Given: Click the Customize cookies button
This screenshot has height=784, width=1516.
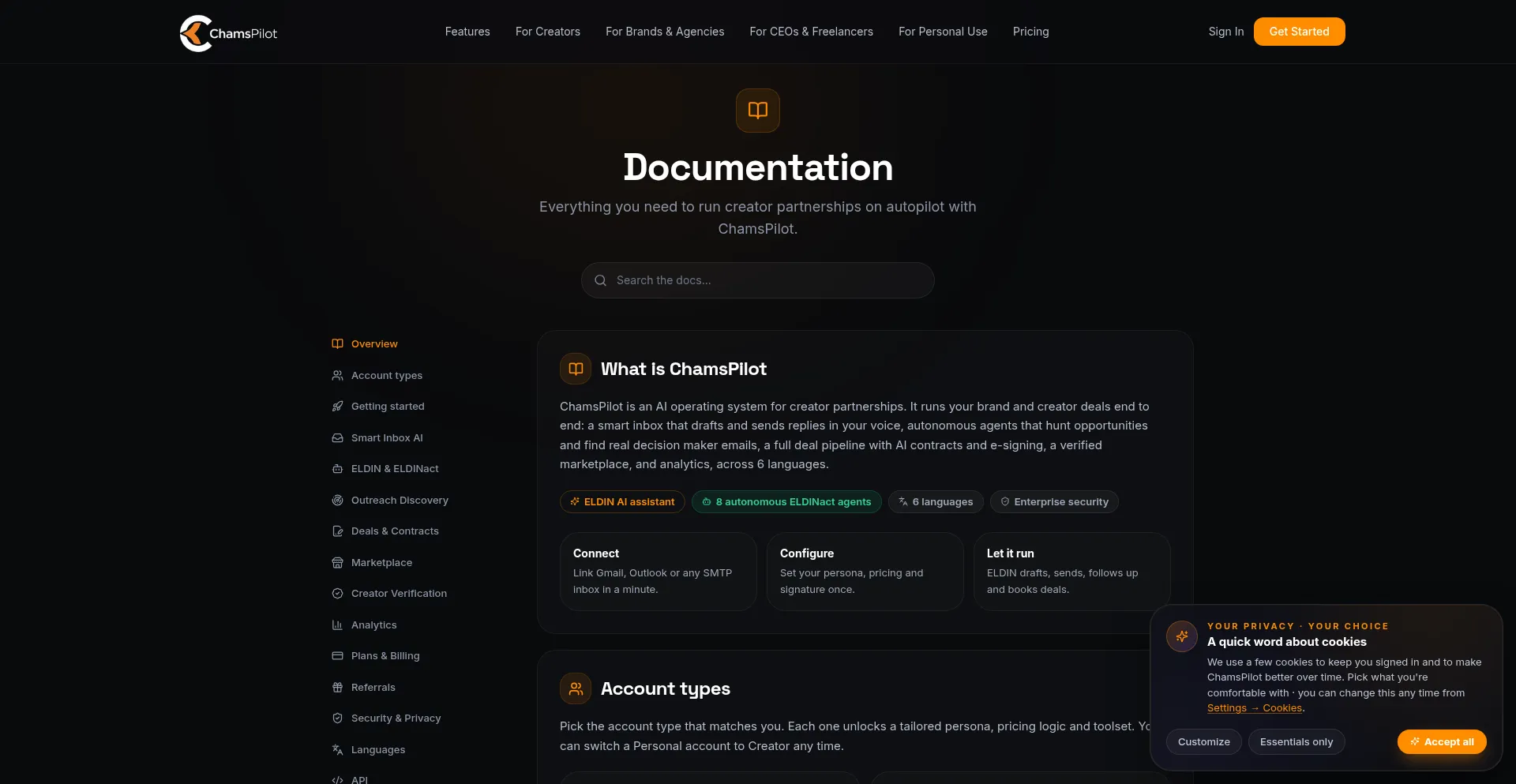Looking at the screenshot, I should [1204, 741].
